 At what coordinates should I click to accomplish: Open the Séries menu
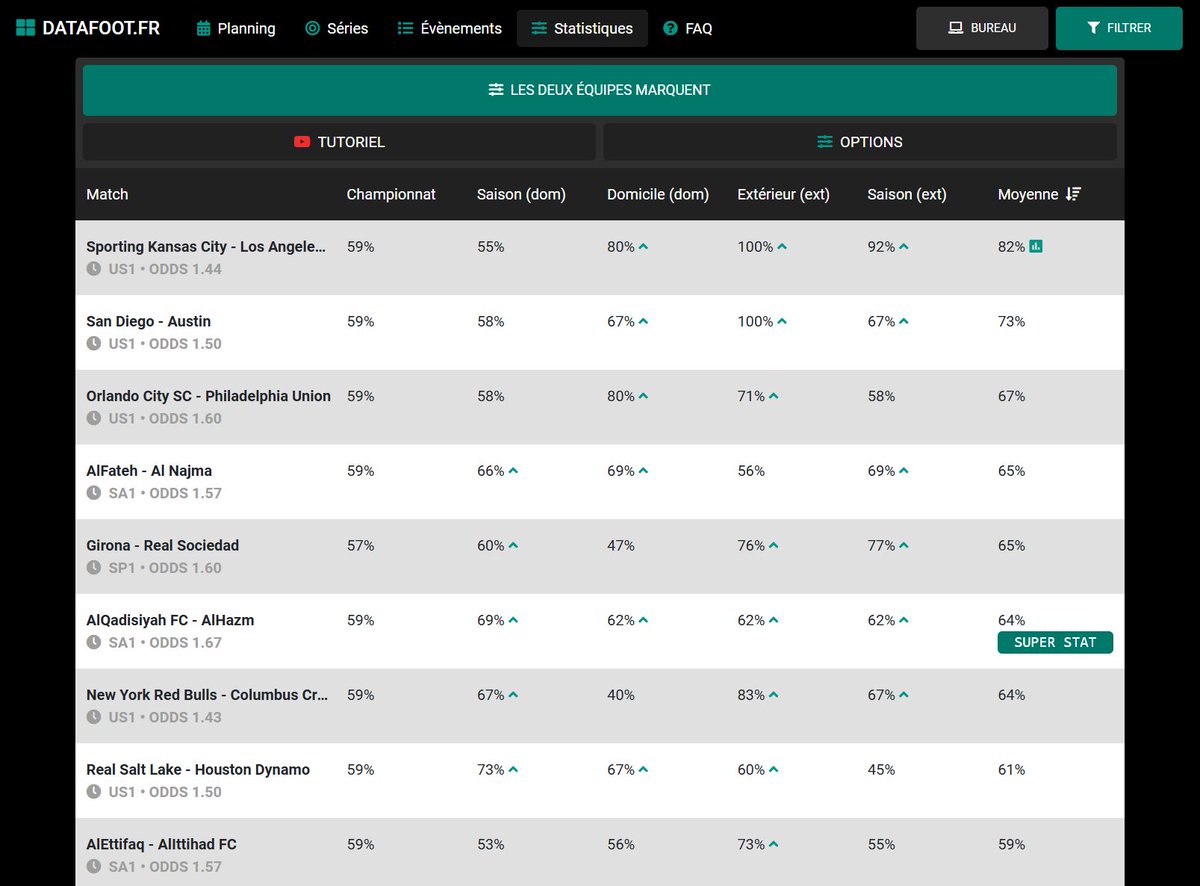(336, 28)
